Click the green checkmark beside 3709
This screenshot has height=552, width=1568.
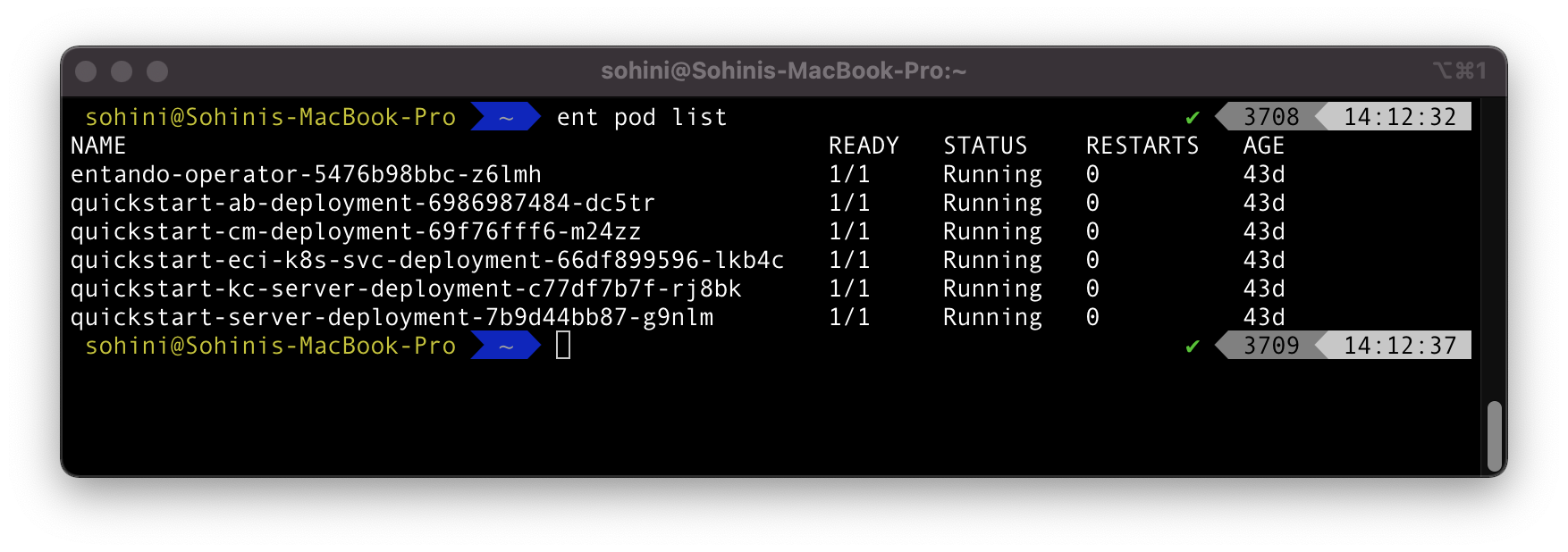click(x=1193, y=347)
